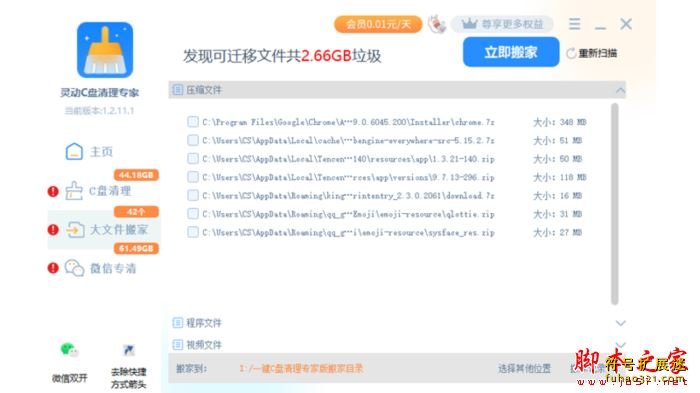Viewport: 700px width, 393px height.
Task: Collapse the 压缩文件 section chevron
Action: click(x=620, y=91)
